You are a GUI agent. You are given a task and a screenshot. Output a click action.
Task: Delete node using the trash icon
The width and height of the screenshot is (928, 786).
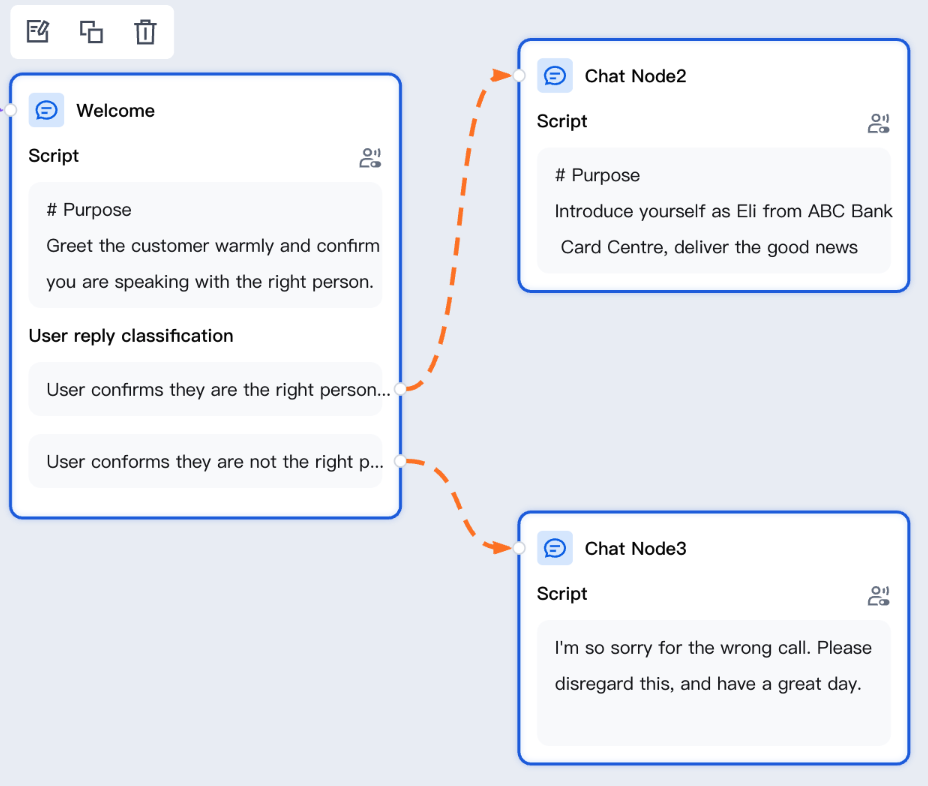(x=145, y=31)
